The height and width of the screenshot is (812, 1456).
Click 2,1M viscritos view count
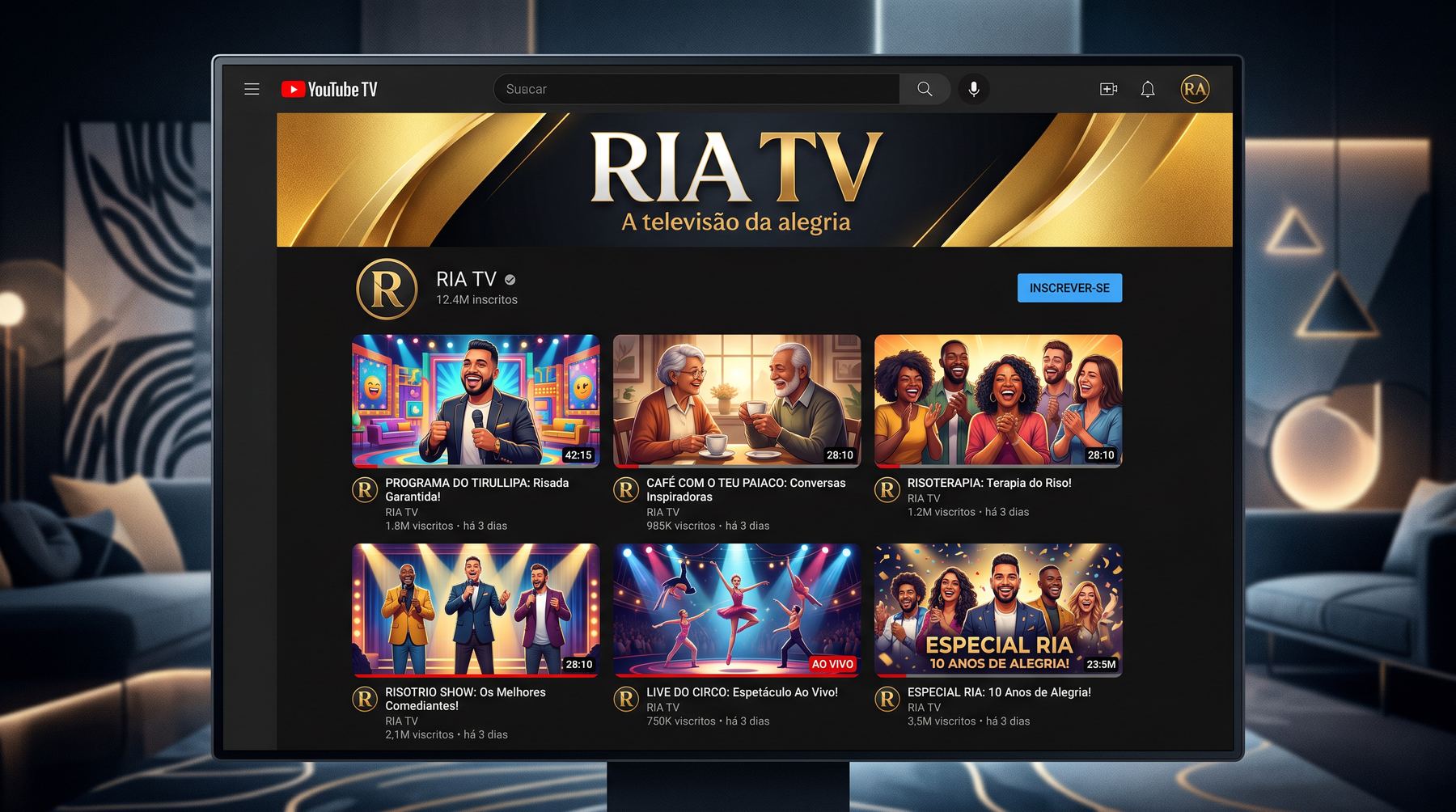pyautogui.click(x=419, y=734)
